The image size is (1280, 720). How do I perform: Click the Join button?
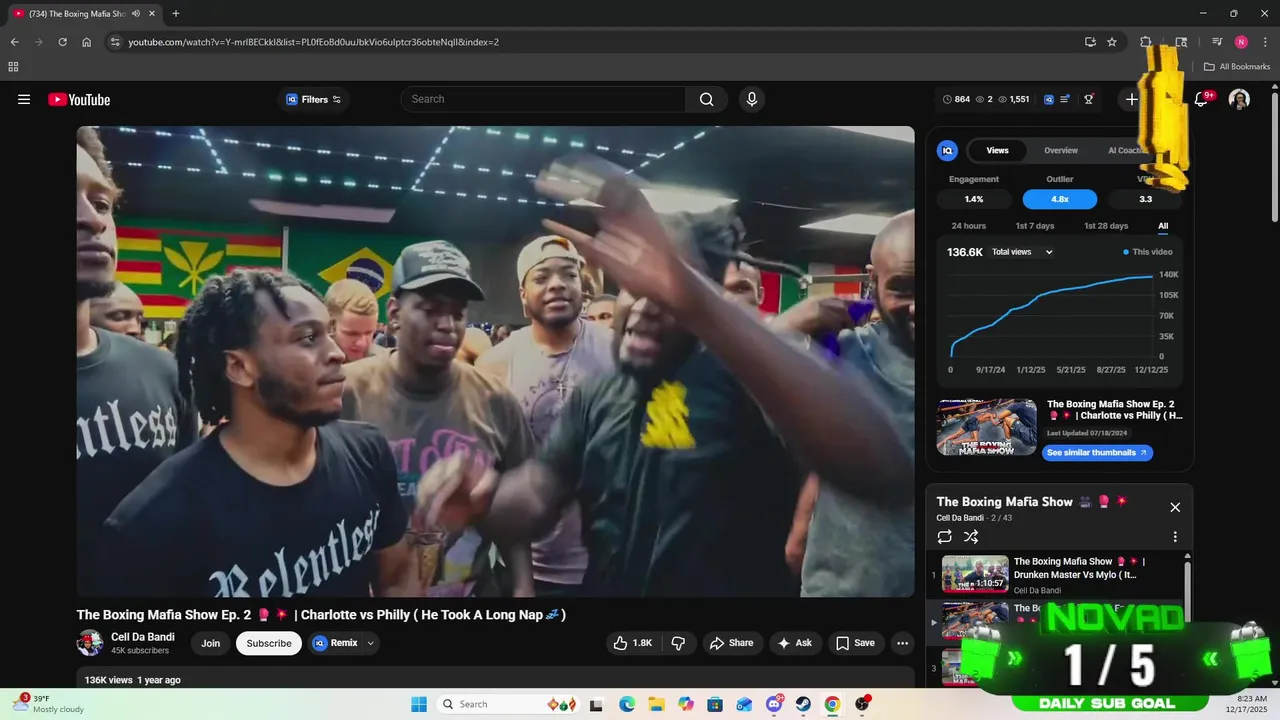coord(210,643)
